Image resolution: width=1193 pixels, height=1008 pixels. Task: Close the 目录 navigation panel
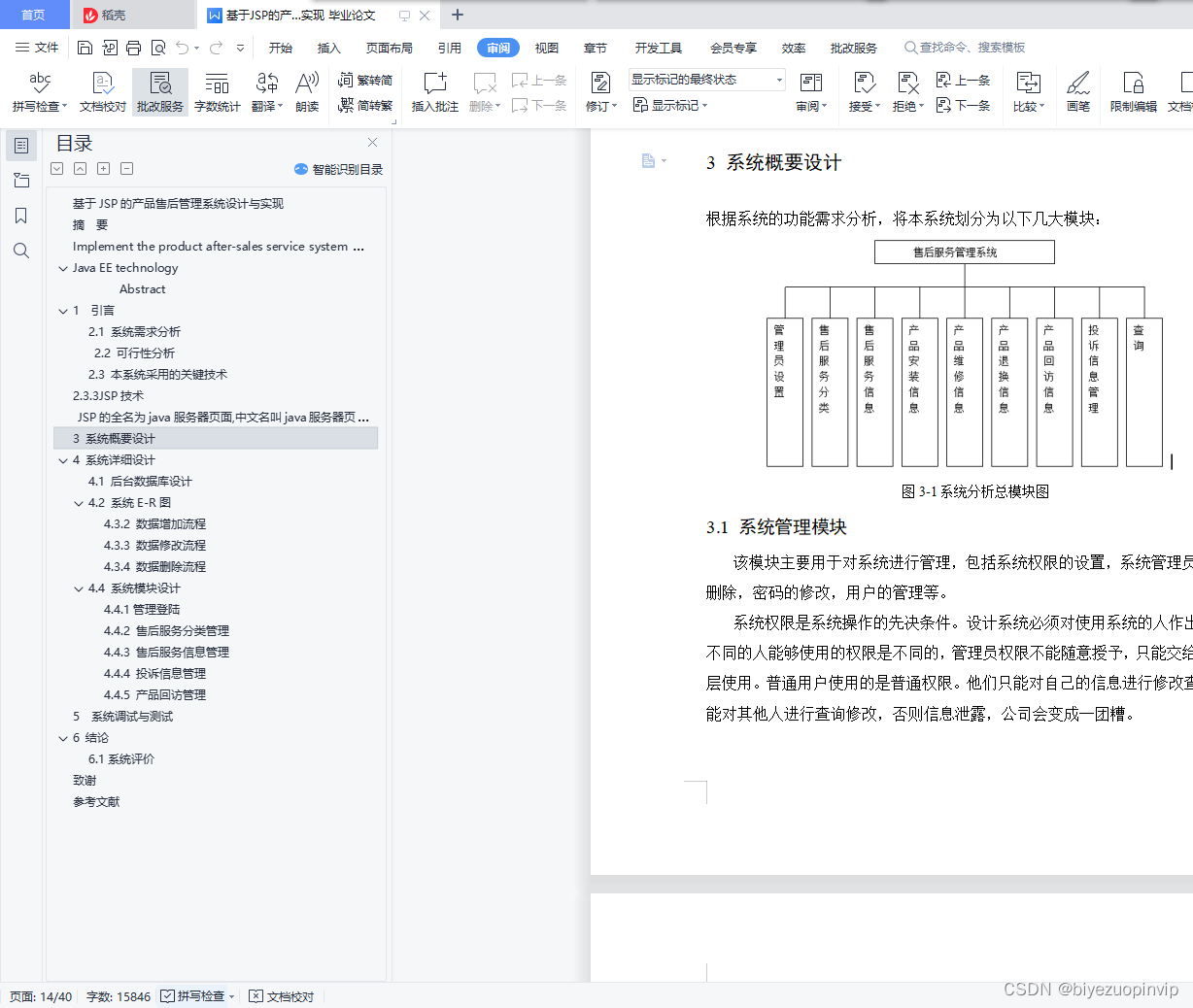coord(372,143)
